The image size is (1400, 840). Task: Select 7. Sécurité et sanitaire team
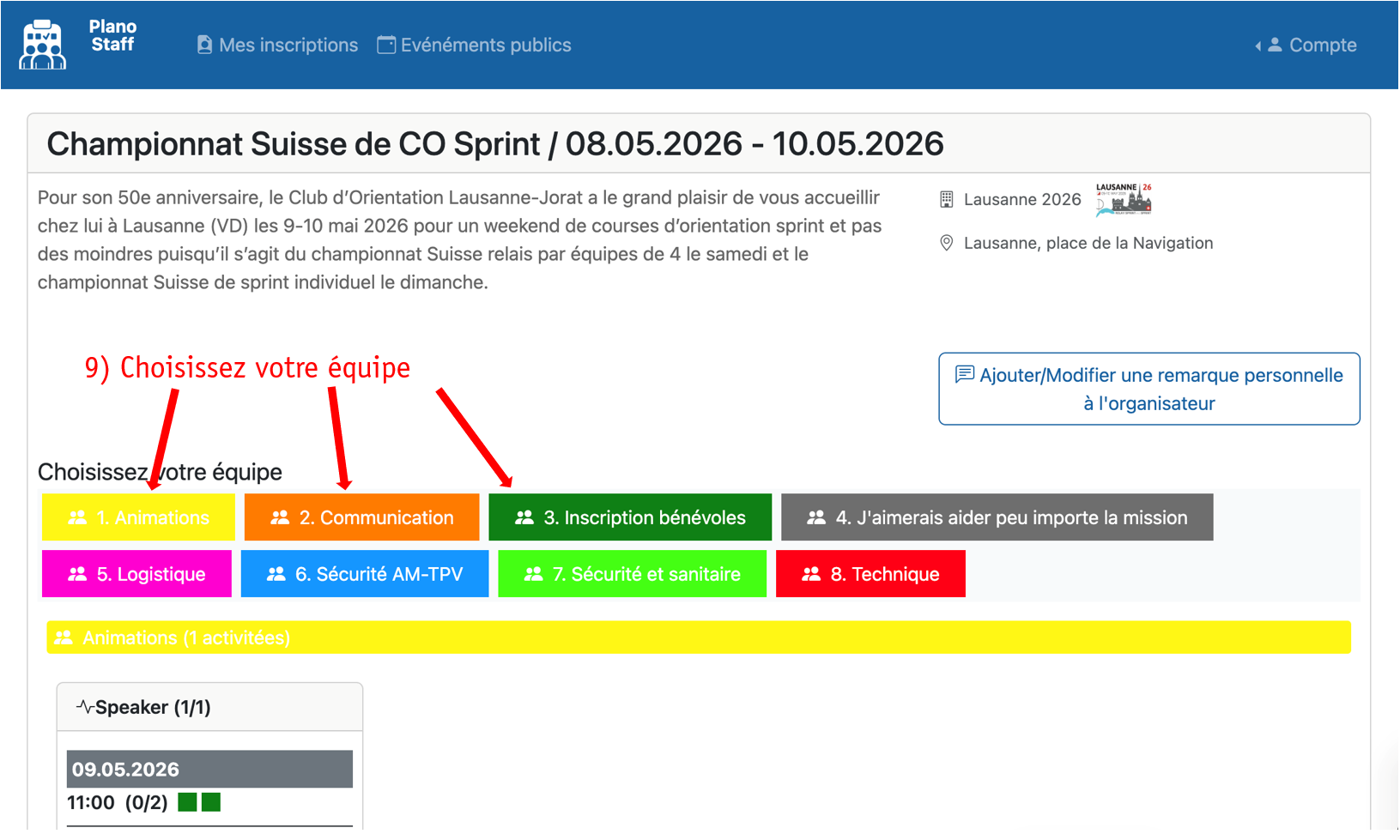pos(632,574)
